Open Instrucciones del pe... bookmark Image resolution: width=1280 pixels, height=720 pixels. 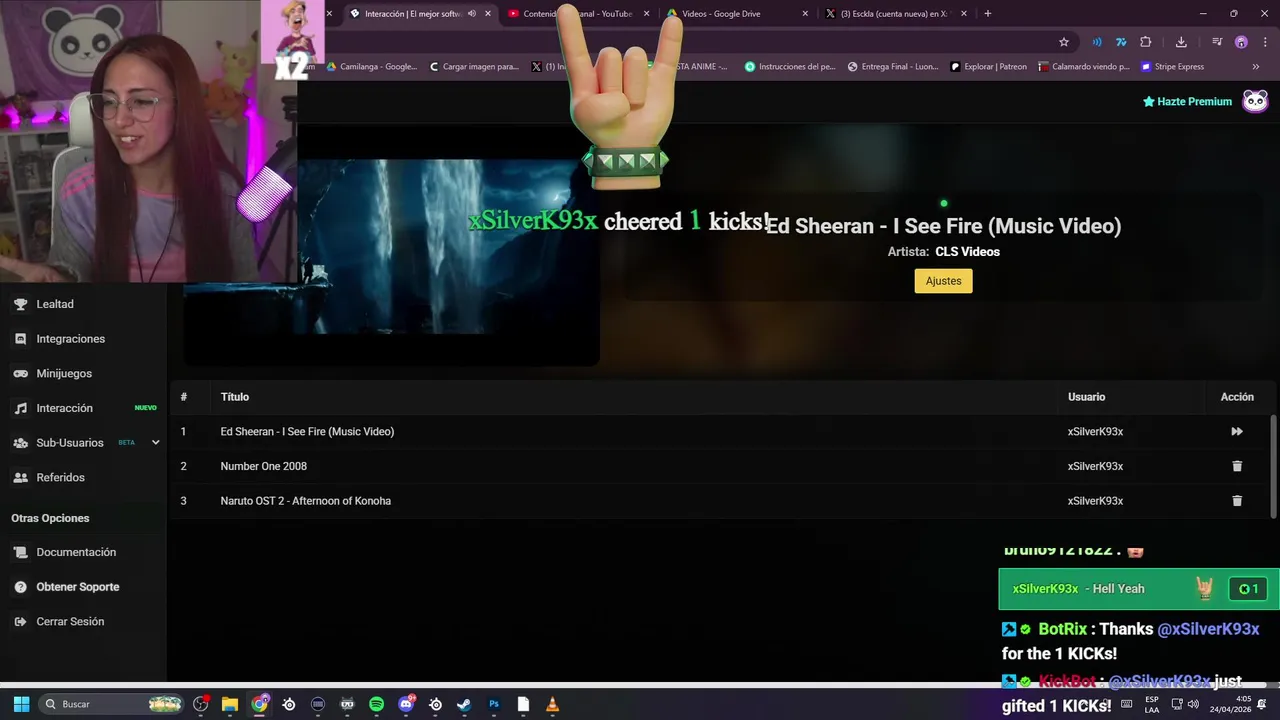[x=790, y=67]
